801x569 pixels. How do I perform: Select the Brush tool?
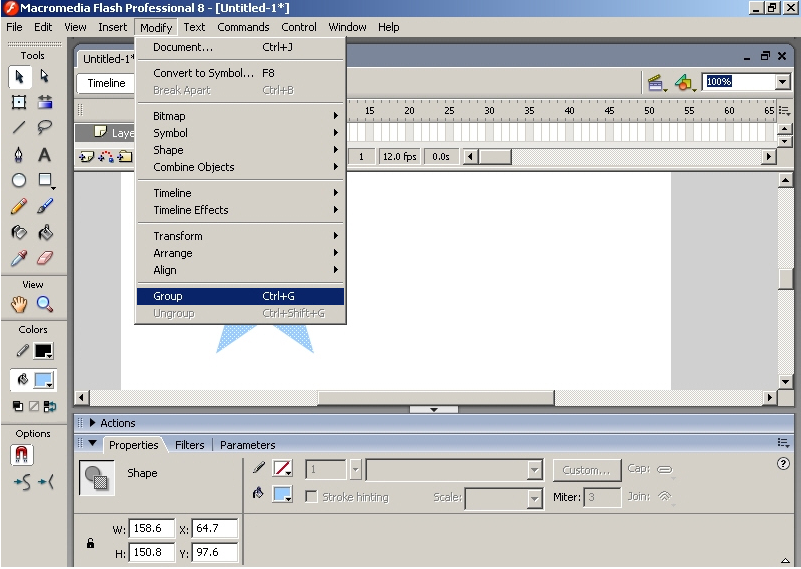[45, 206]
